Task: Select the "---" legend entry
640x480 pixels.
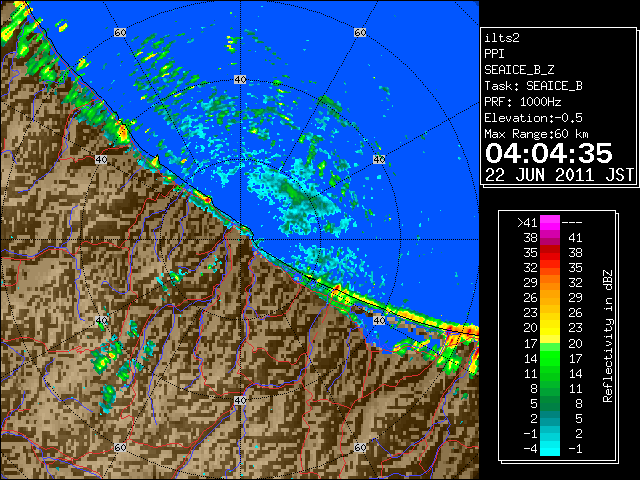Action: [x=572, y=222]
